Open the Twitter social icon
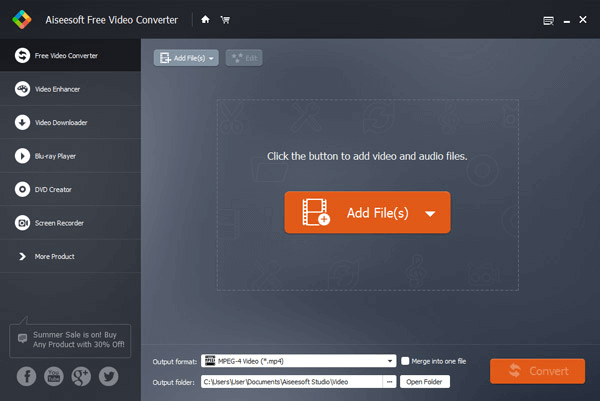 (108, 376)
